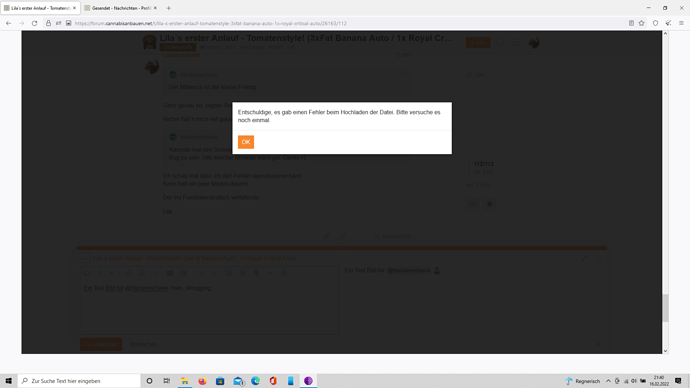Open the purple browser icon on the taskbar

coord(308,381)
